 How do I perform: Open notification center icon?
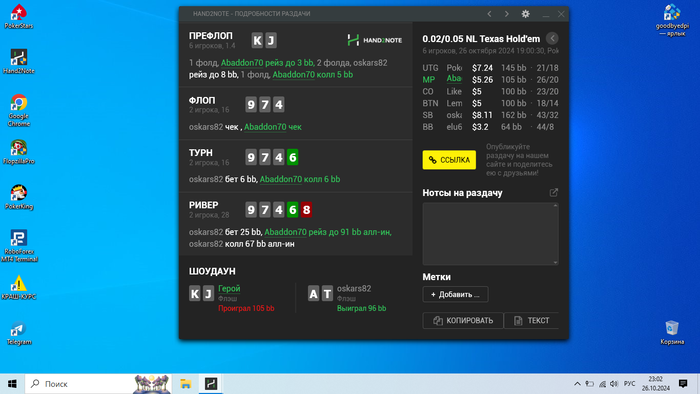coord(683,384)
